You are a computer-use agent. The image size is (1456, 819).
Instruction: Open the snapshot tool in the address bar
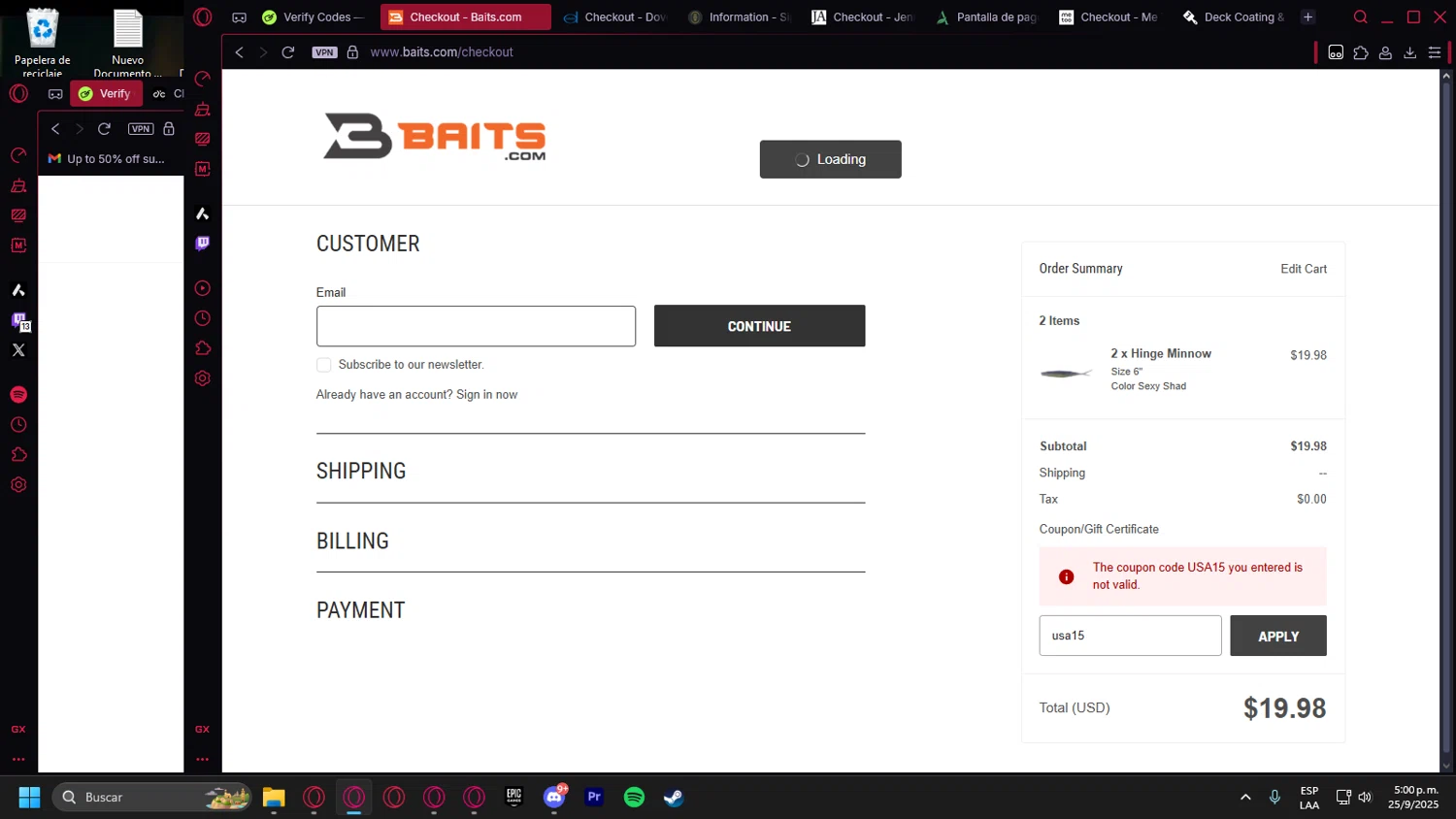tap(1336, 52)
